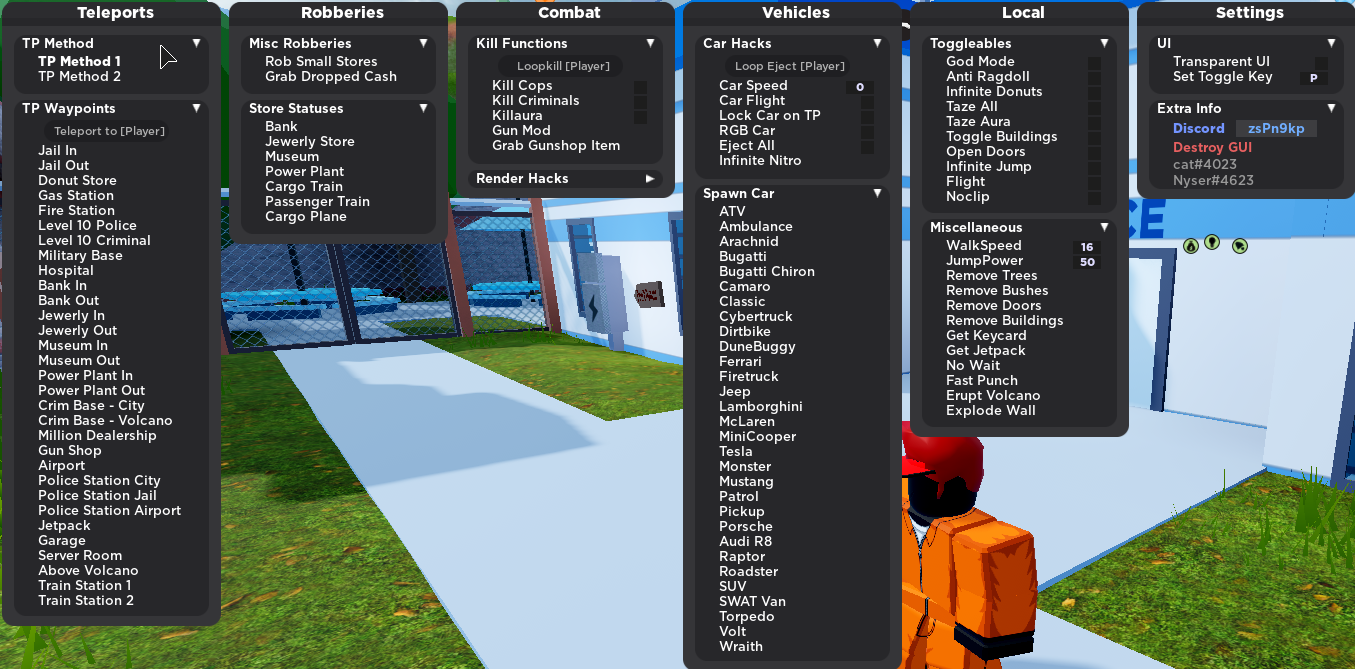Image resolution: width=1355 pixels, height=669 pixels.
Task: Check the Car Flight box
Action: coord(867,101)
